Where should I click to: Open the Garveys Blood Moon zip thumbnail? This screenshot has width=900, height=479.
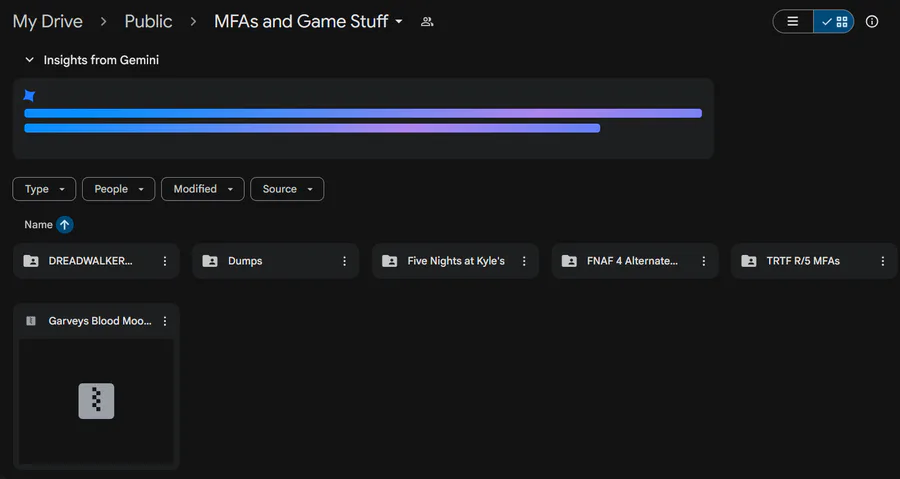click(96, 401)
